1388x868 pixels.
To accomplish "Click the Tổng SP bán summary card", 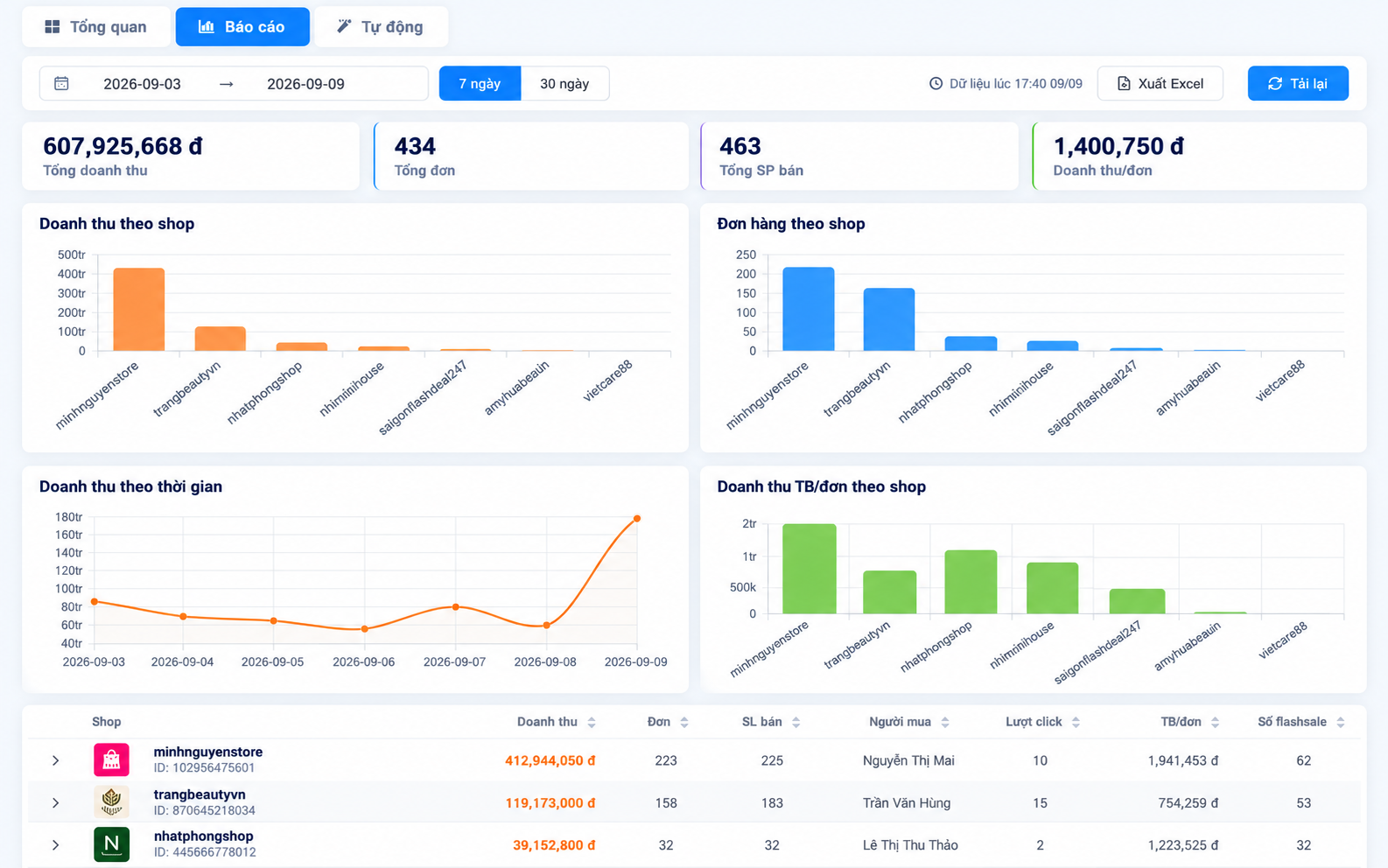I will point(859,157).
